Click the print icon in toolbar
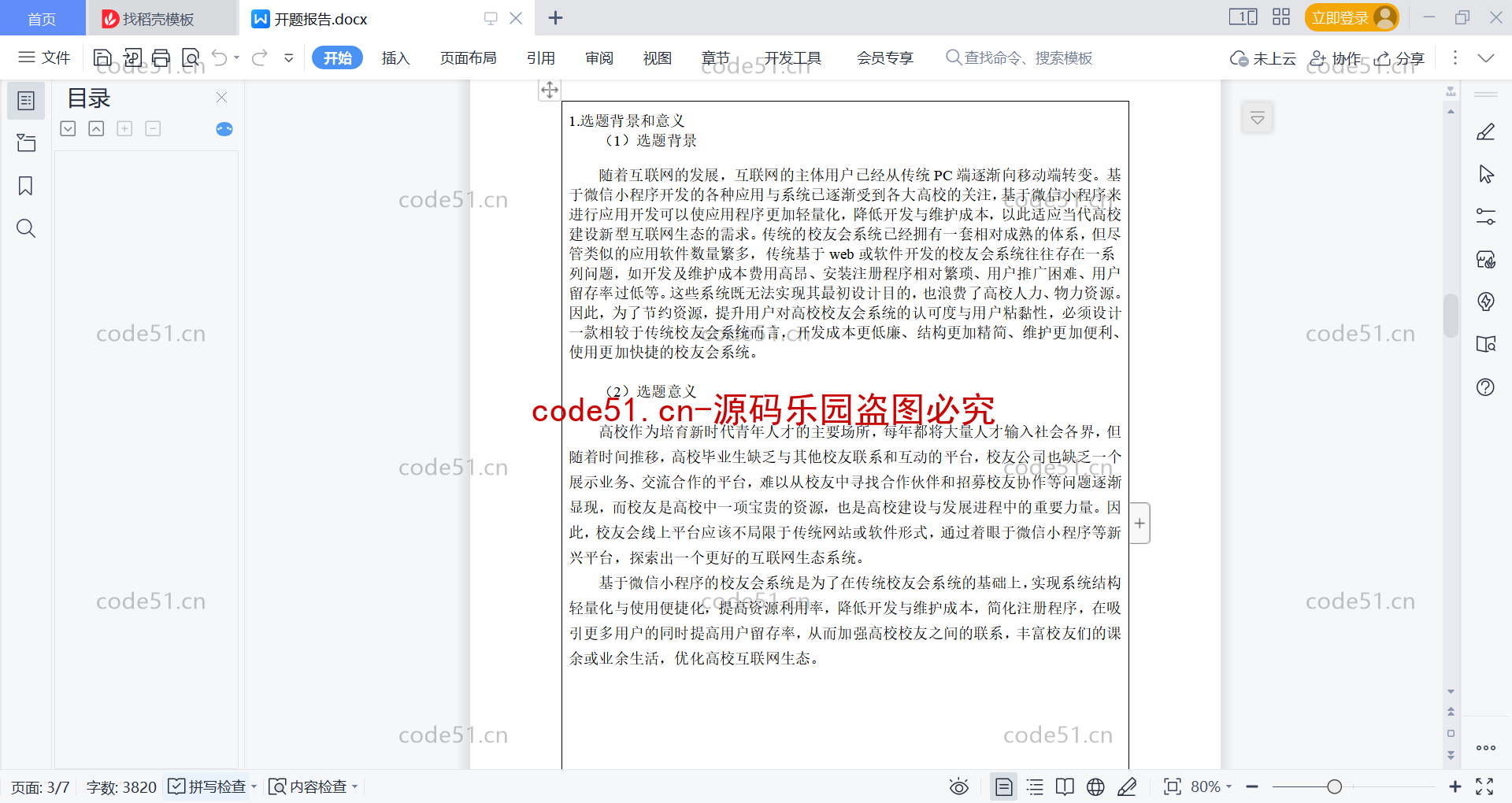This screenshot has height=803, width=1512. [161, 57]
